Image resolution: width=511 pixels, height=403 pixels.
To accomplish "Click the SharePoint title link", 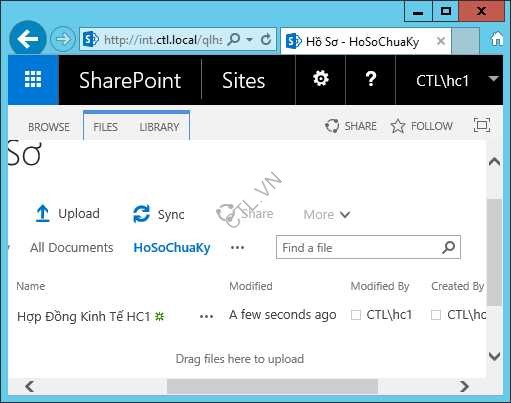I will (x=130, y=80).
